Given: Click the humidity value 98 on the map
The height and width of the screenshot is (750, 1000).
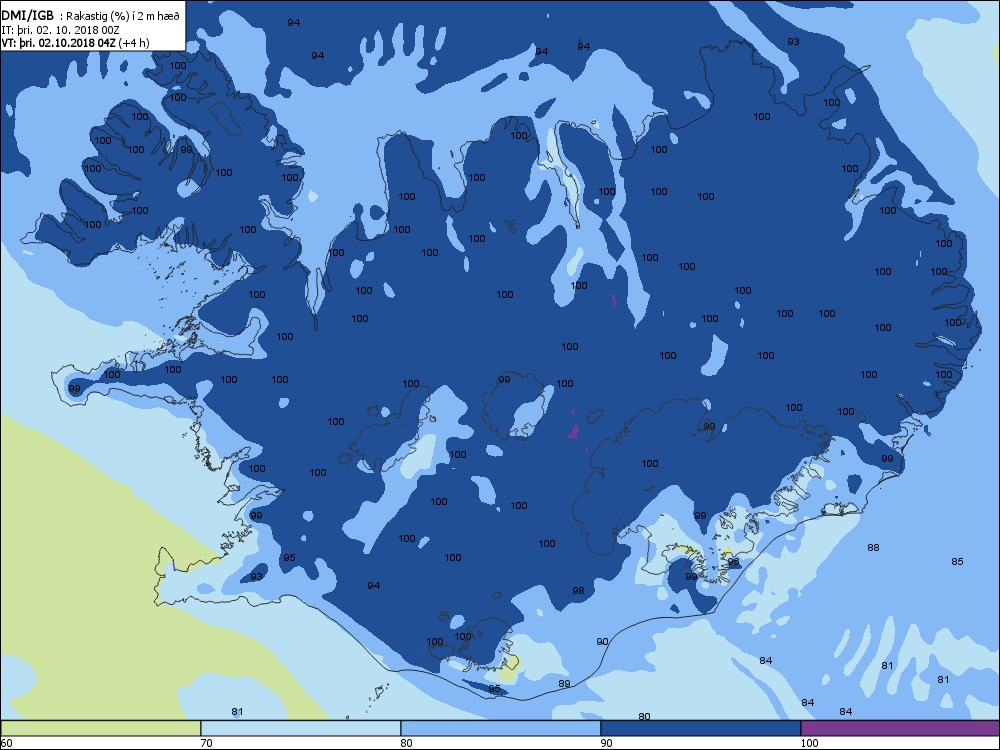Looking at the screenshot, I should click(x=578, y=591).
